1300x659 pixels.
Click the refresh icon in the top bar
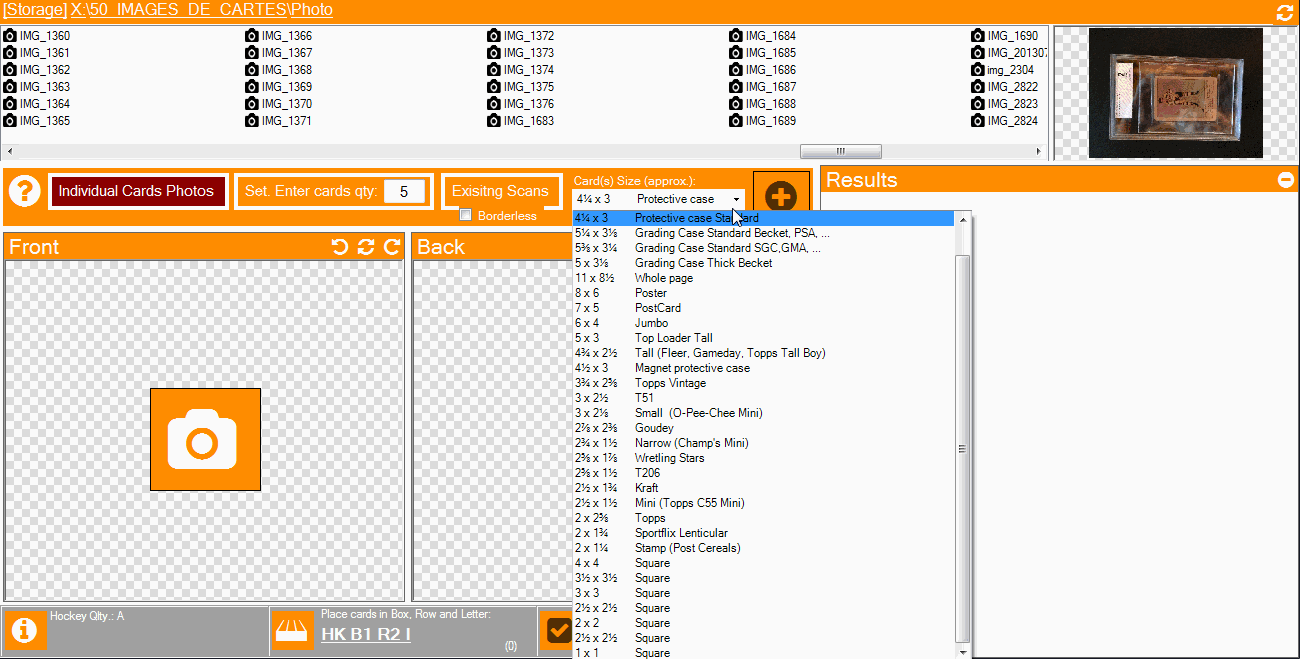tap(1285, 12)
